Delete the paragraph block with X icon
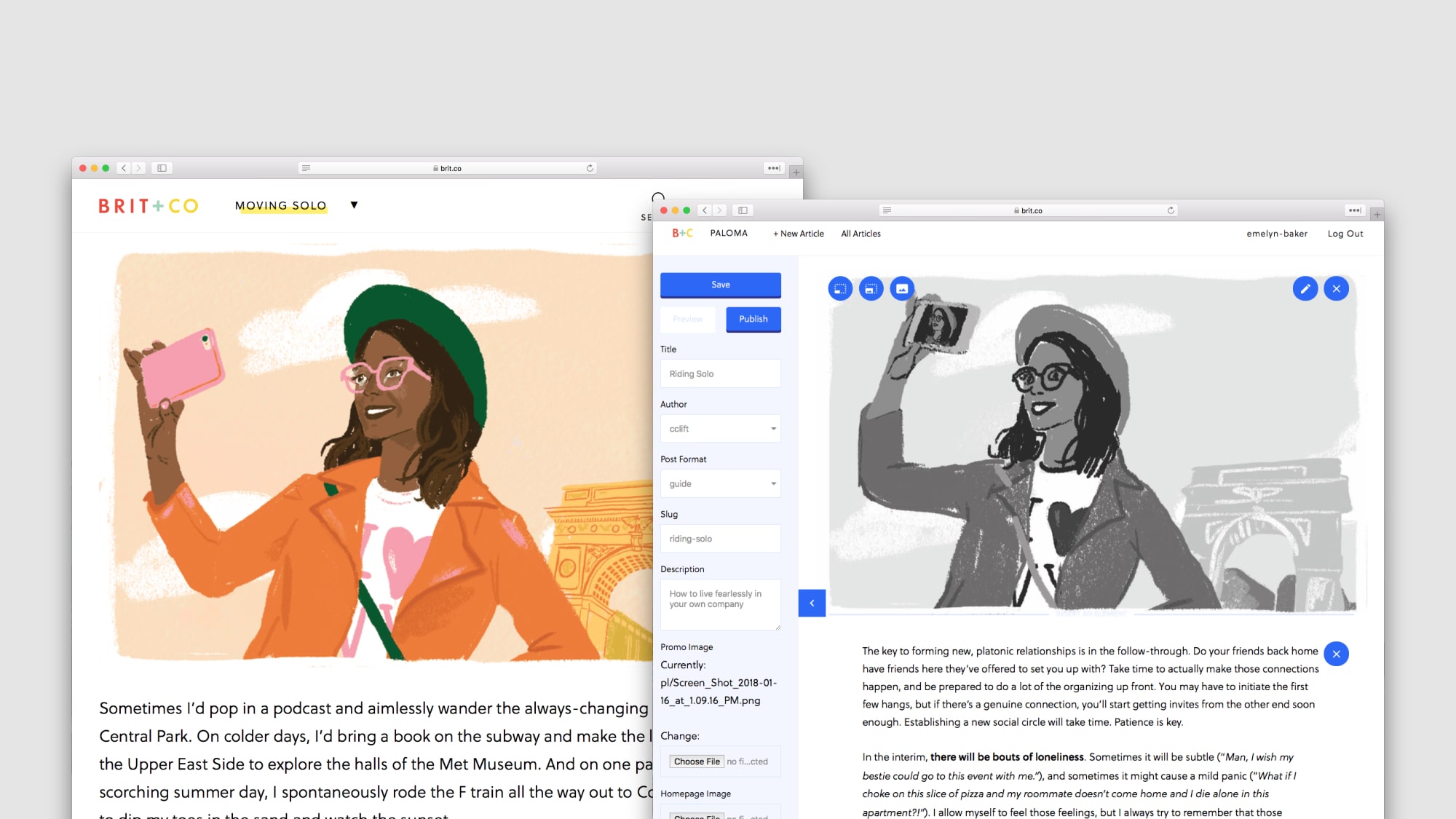Image resolution: width=1456 pixels, height=819 pixels. [x=1337, y=654]
